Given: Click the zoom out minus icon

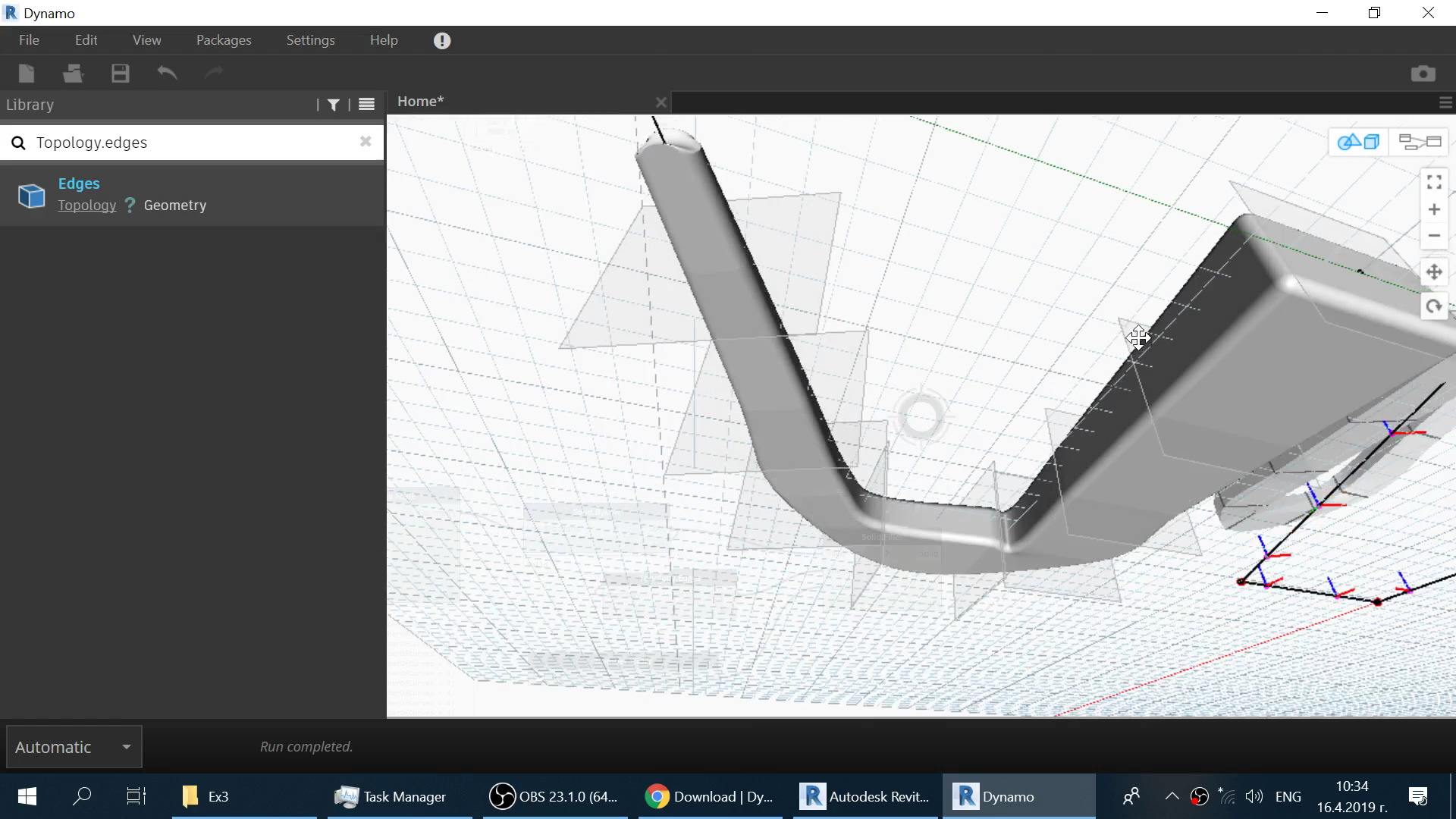Looking at the screenshot, I should coord(1433,236).
